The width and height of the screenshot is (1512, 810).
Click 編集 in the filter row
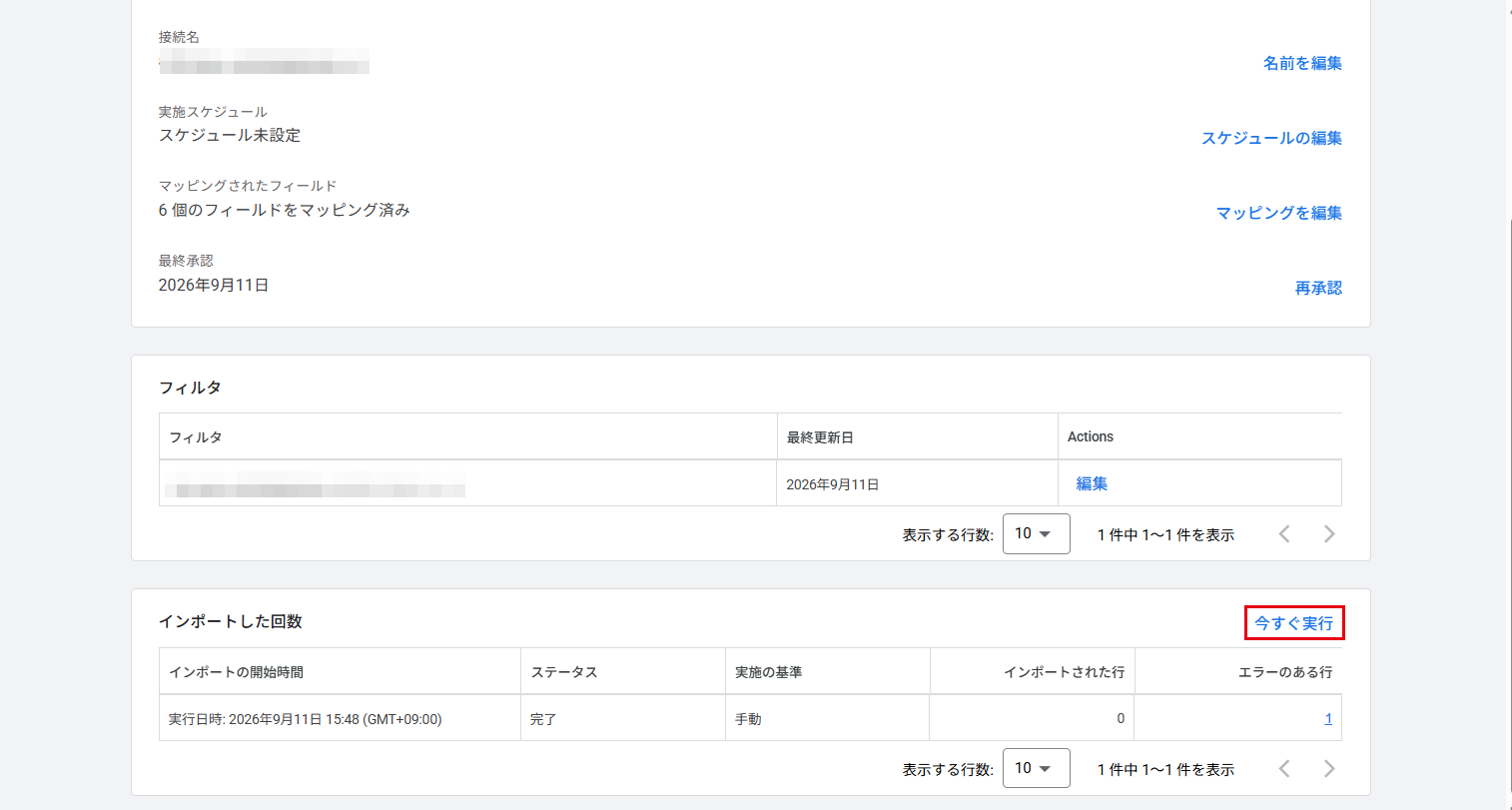[x=1092, y=483]
